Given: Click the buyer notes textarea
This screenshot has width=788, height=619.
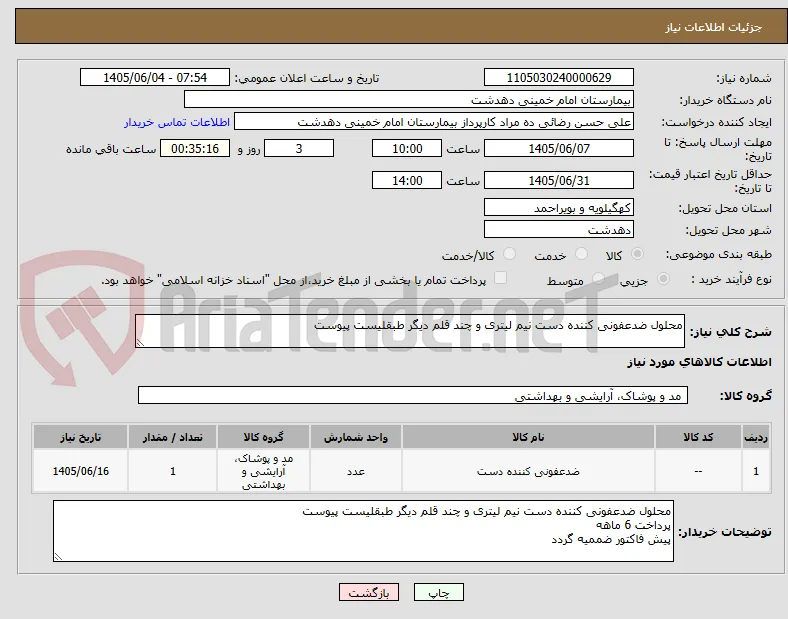Looking at the screenshot, I should click(x=363, y=531).
